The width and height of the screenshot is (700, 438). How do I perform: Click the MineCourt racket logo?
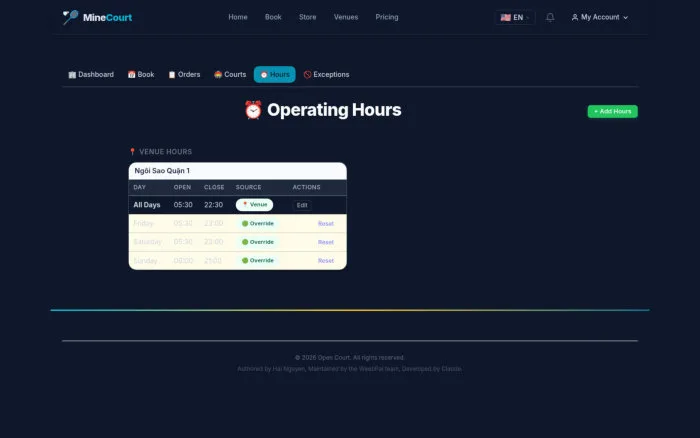tap(70, 17)
